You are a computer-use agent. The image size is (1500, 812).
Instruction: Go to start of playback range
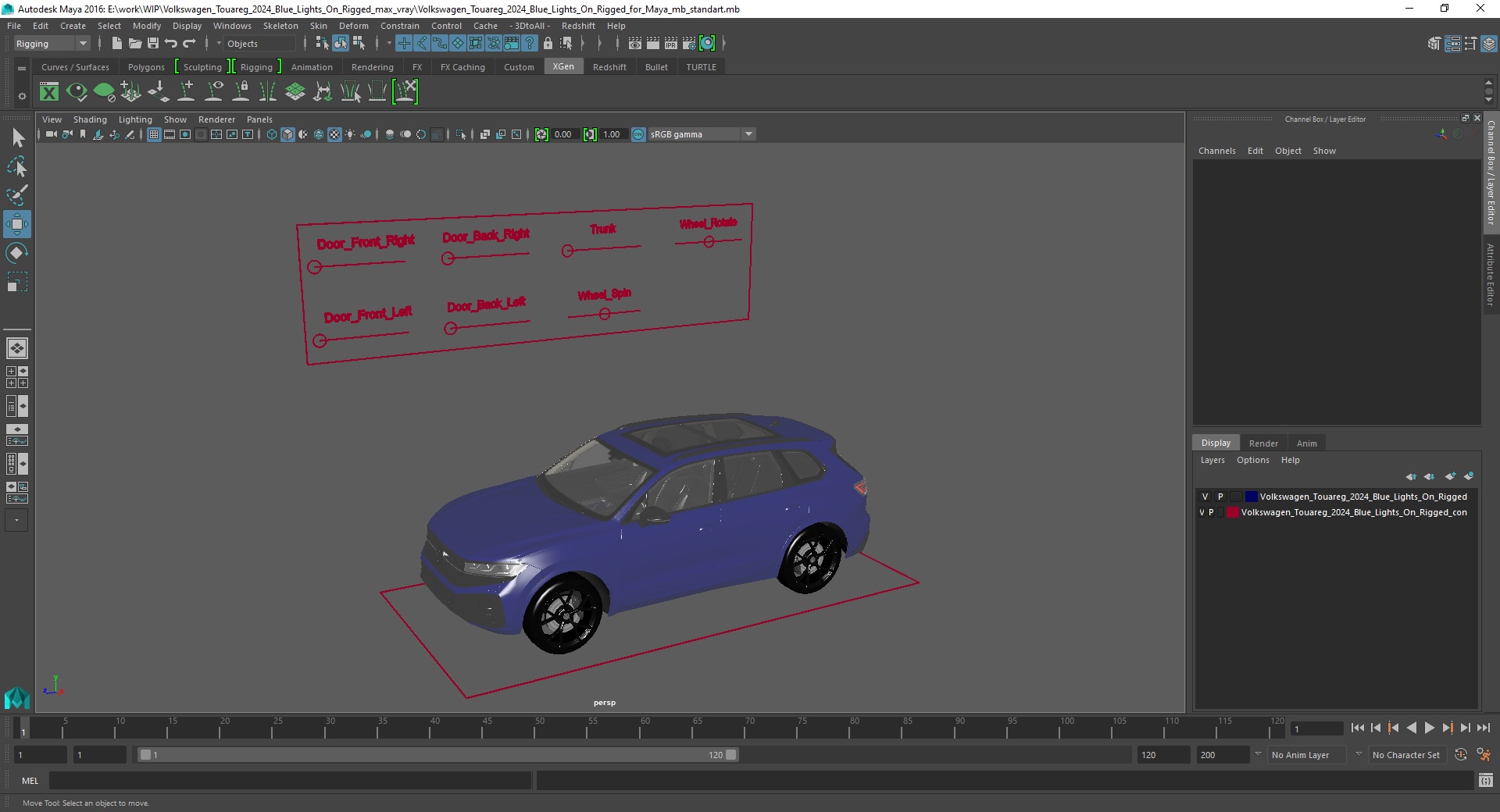click(x=1358, y=728)
